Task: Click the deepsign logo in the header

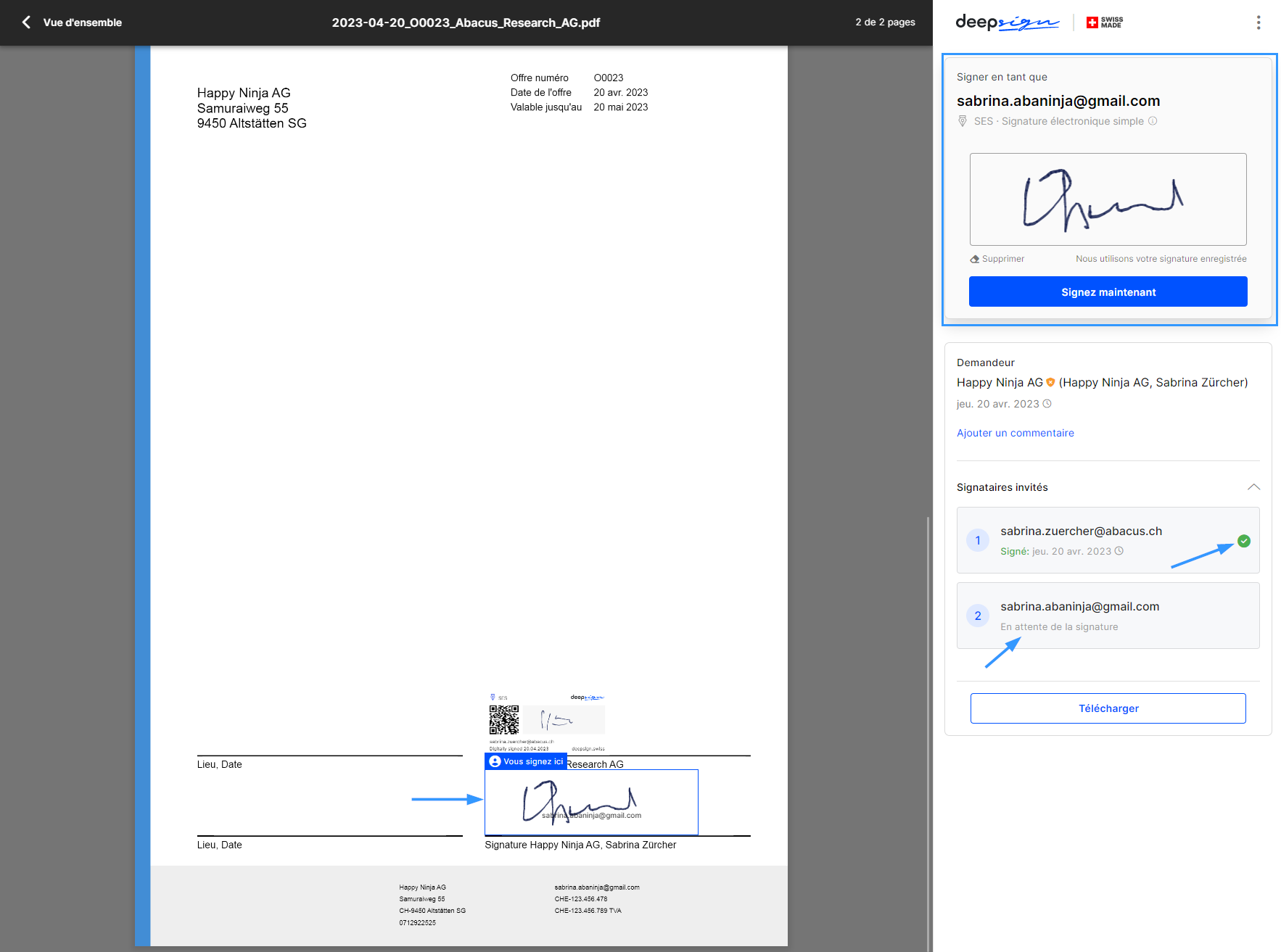Action: point(1006,22)
